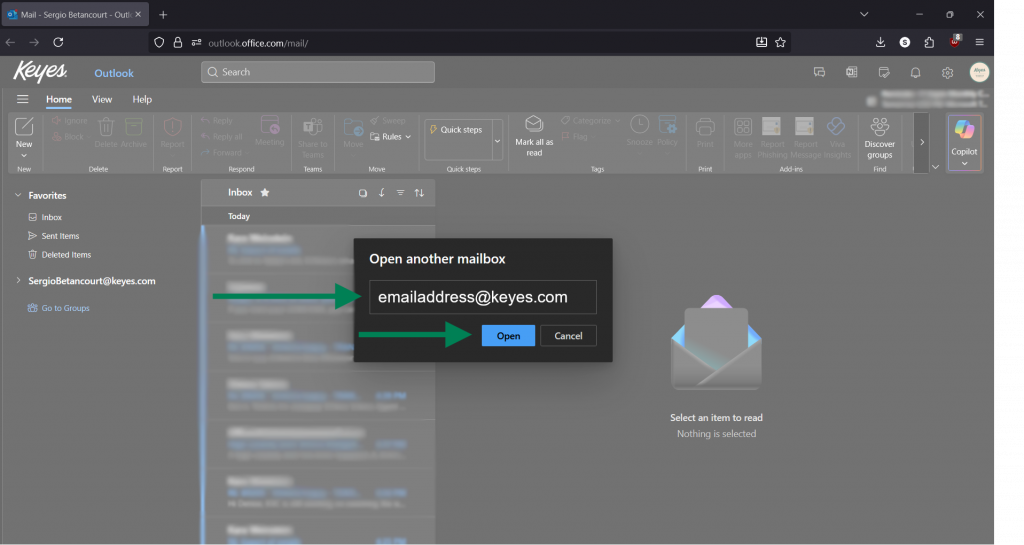Viewport: 1024px width, 545px height.
Task: Cancel the Open another mailbox dialog
Action: [x=568, y=336]
